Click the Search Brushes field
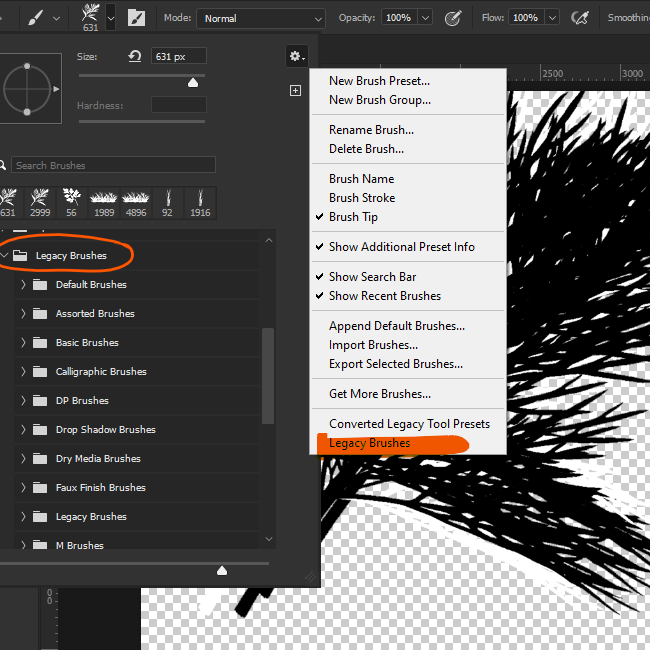 (113, 165)
